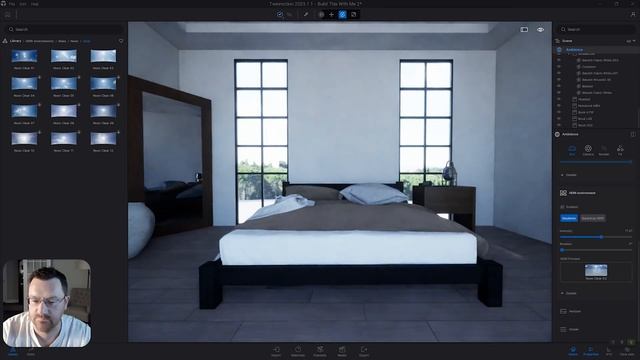Select the Scale gizmo tool
This screenshot has width=640, height=360.
[x=353, y=14]
